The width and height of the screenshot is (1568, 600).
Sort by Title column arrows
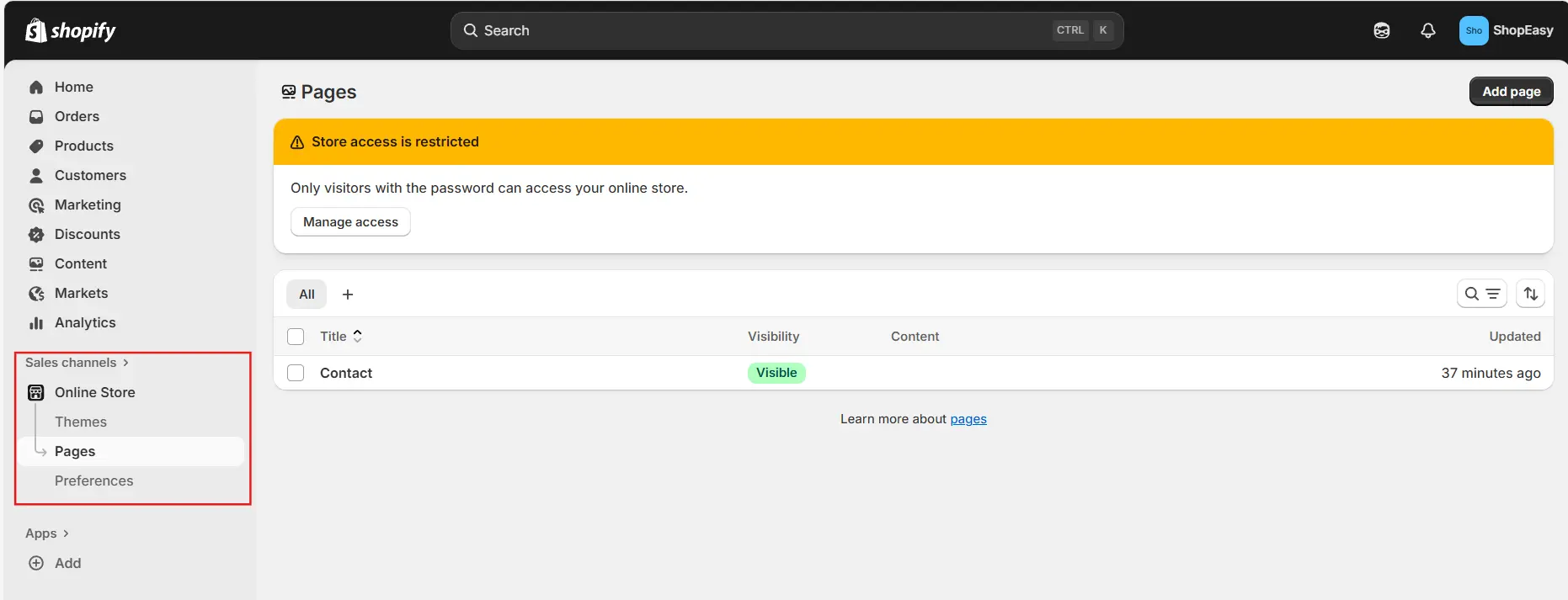(358, 336)
